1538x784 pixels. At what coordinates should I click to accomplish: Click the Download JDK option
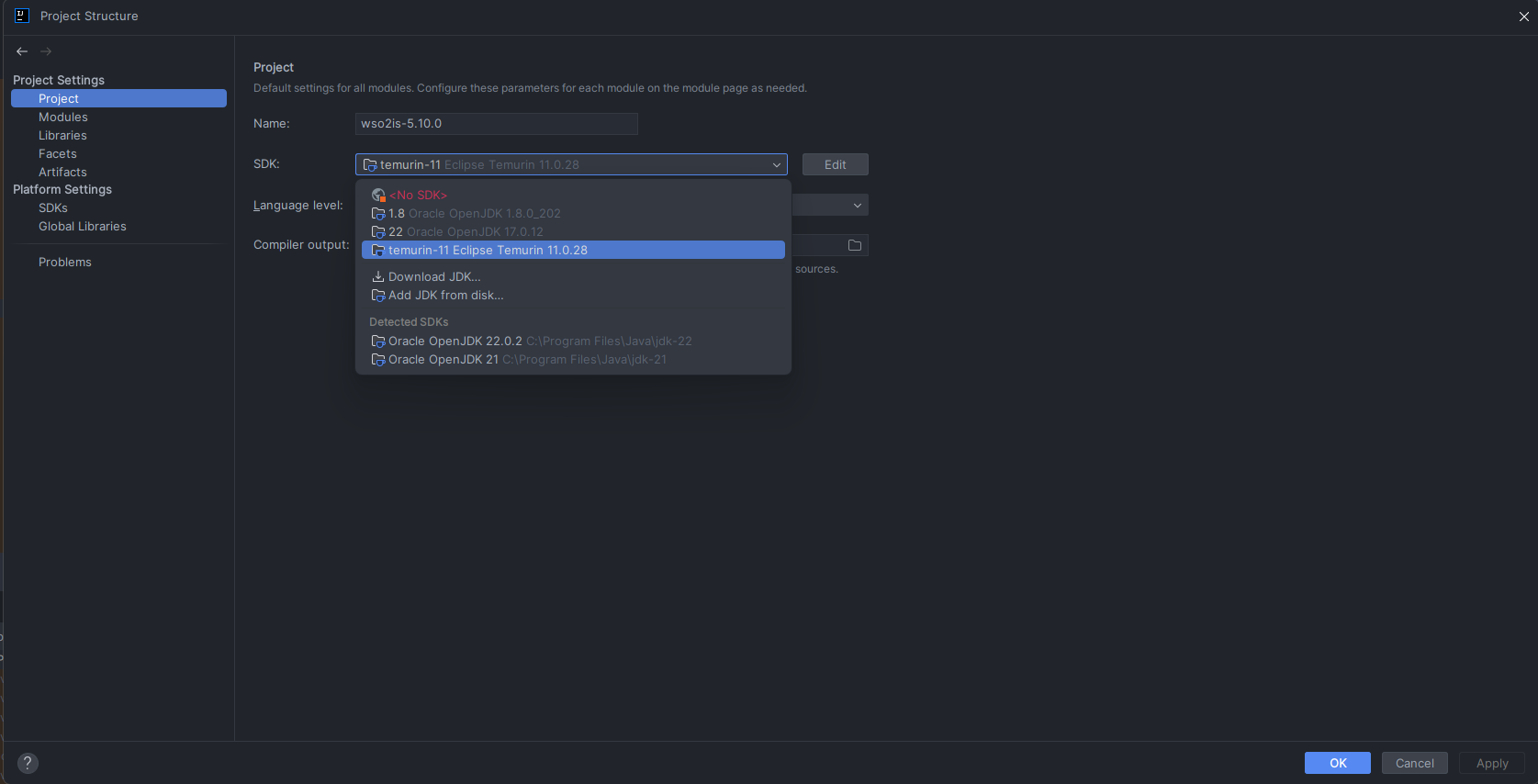pos(433,277)
